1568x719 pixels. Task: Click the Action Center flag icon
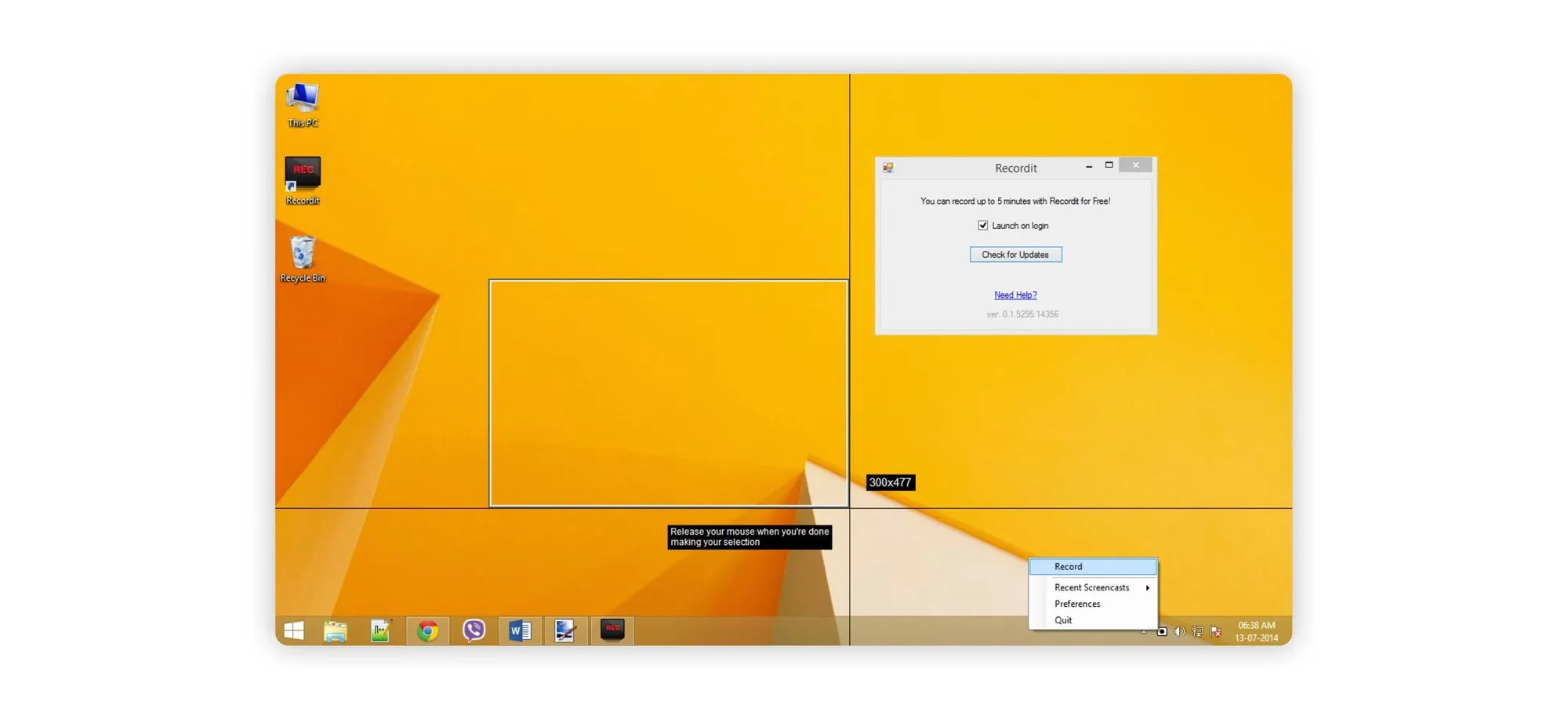coord(1215,632)
